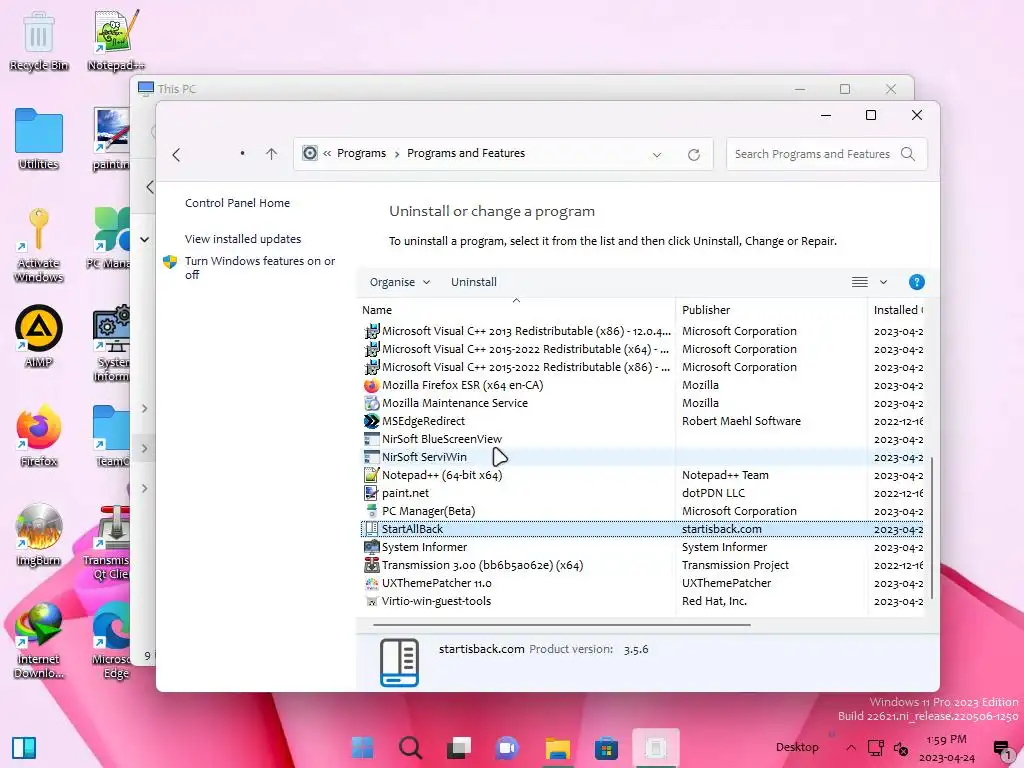Viewport: 1024px width, 768px height.
Task: Select Transmission 3.00 (x64) entry
Action: 643,566
